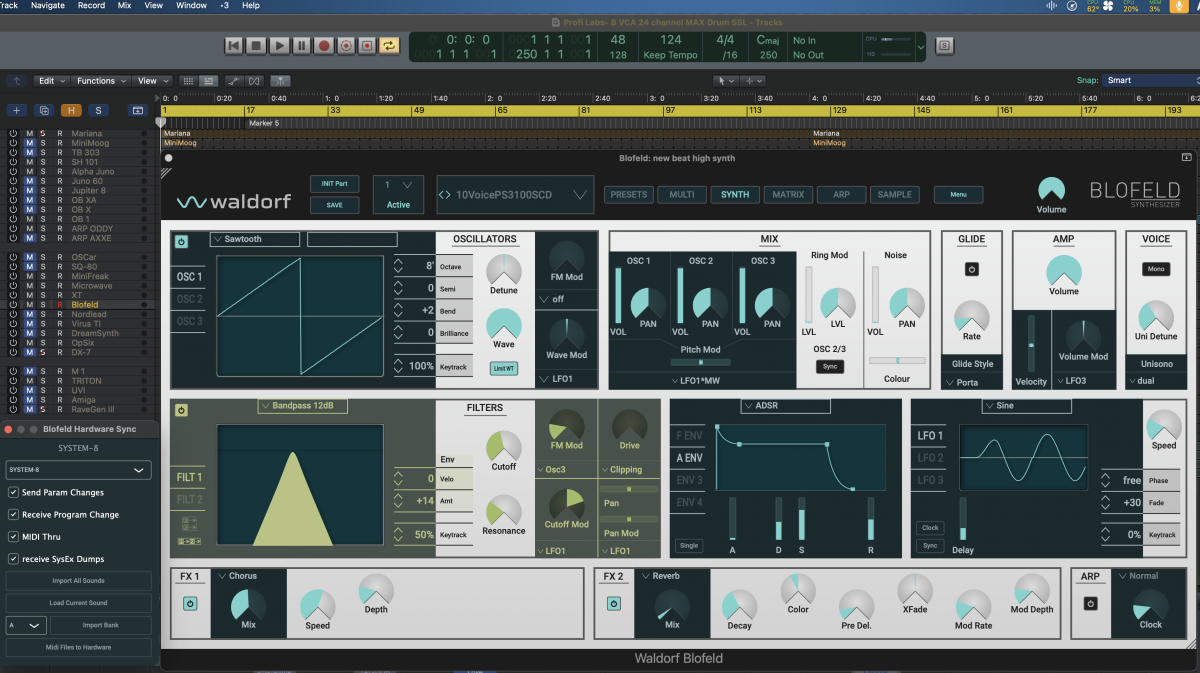This screenshot has width=1200, height=673.
Task: Switch to the MATRIX tab
Action: (788, 195)
